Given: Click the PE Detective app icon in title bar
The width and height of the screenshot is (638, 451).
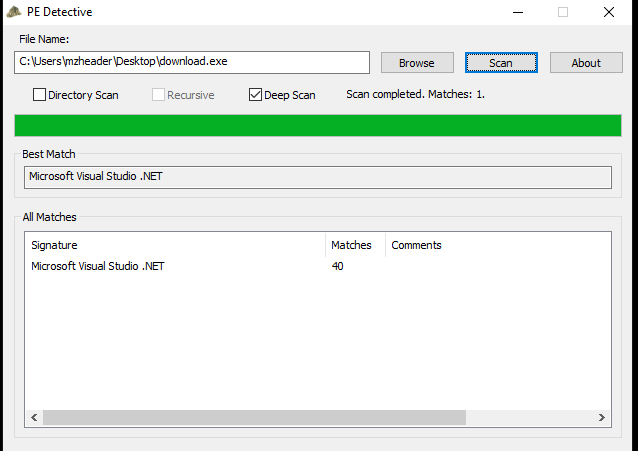Looking at the screenshot, I should pyautogui.click(x=14, y=12).
